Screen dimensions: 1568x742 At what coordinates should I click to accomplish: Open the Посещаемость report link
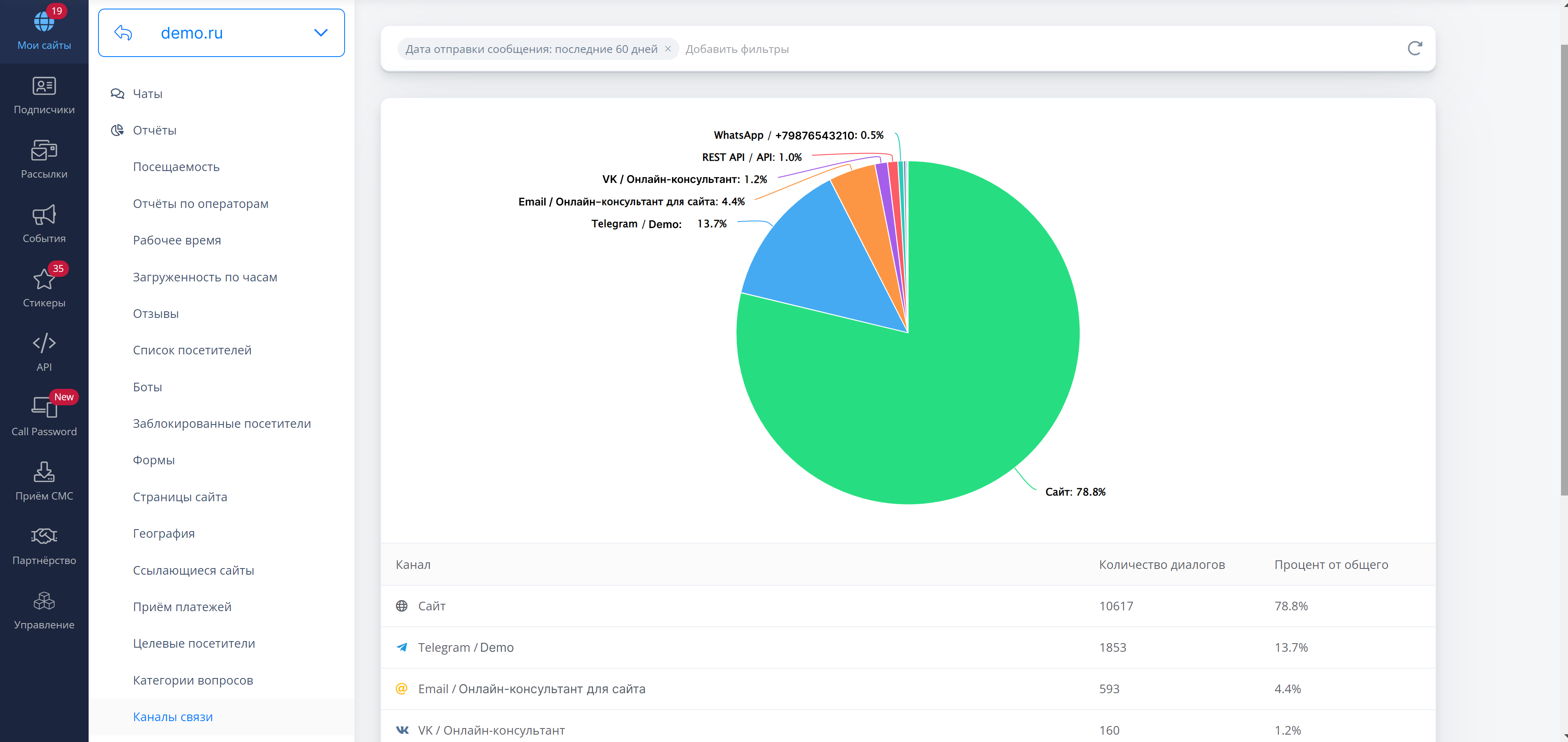pos(176,167)
